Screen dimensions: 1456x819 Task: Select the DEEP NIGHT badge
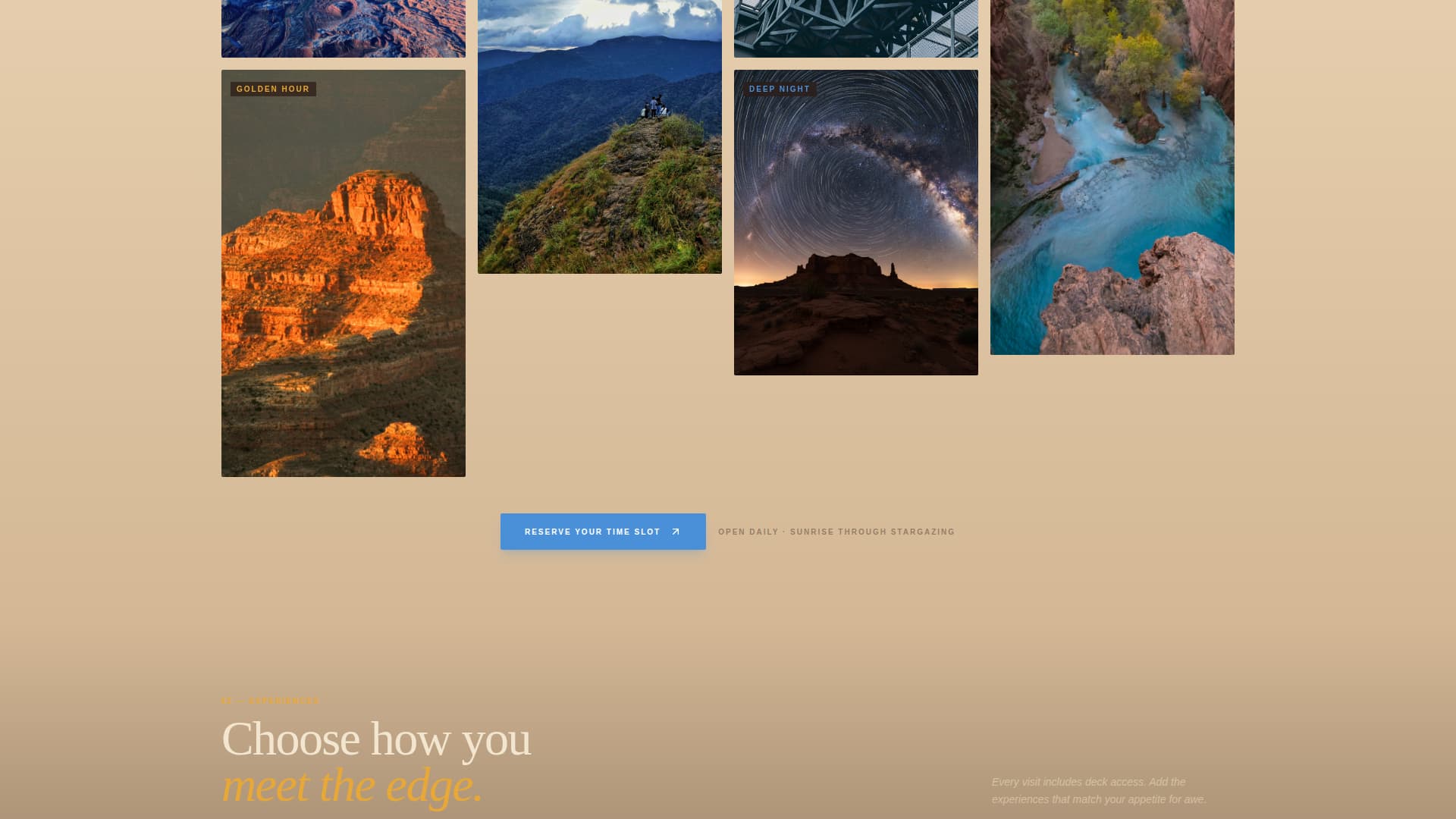779,89
